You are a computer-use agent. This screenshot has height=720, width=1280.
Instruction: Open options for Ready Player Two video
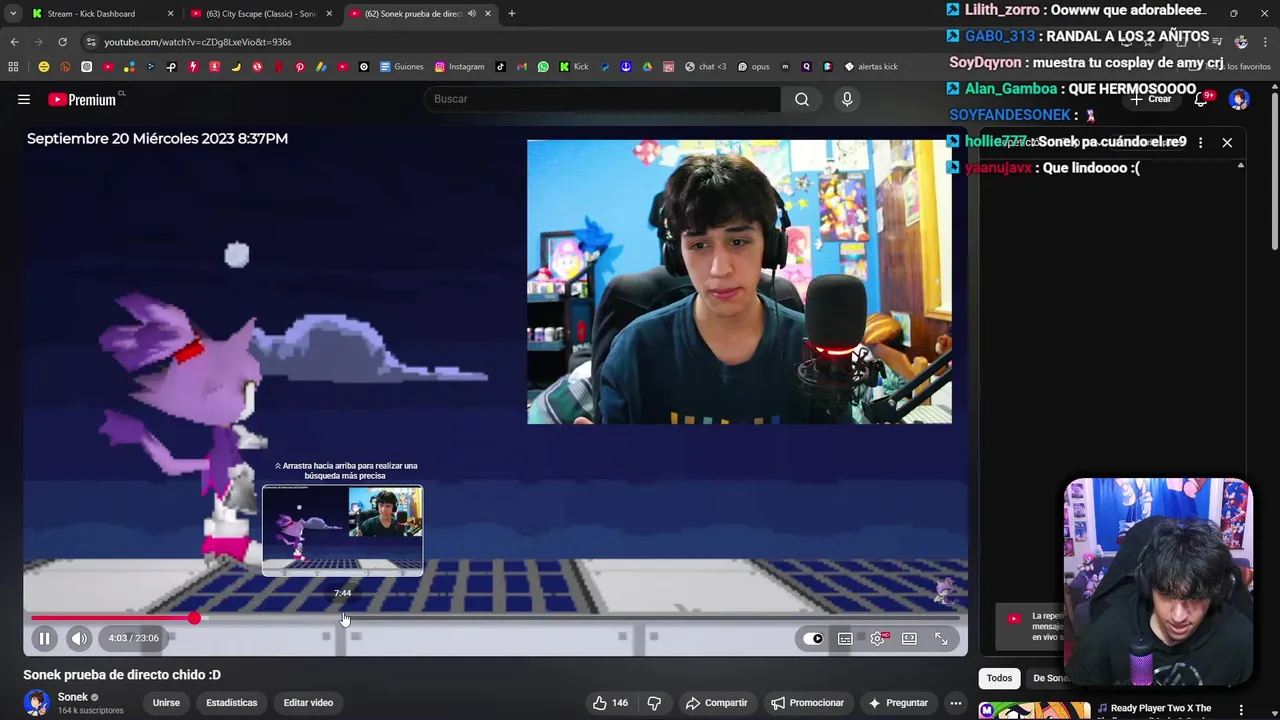(1241, 710)
